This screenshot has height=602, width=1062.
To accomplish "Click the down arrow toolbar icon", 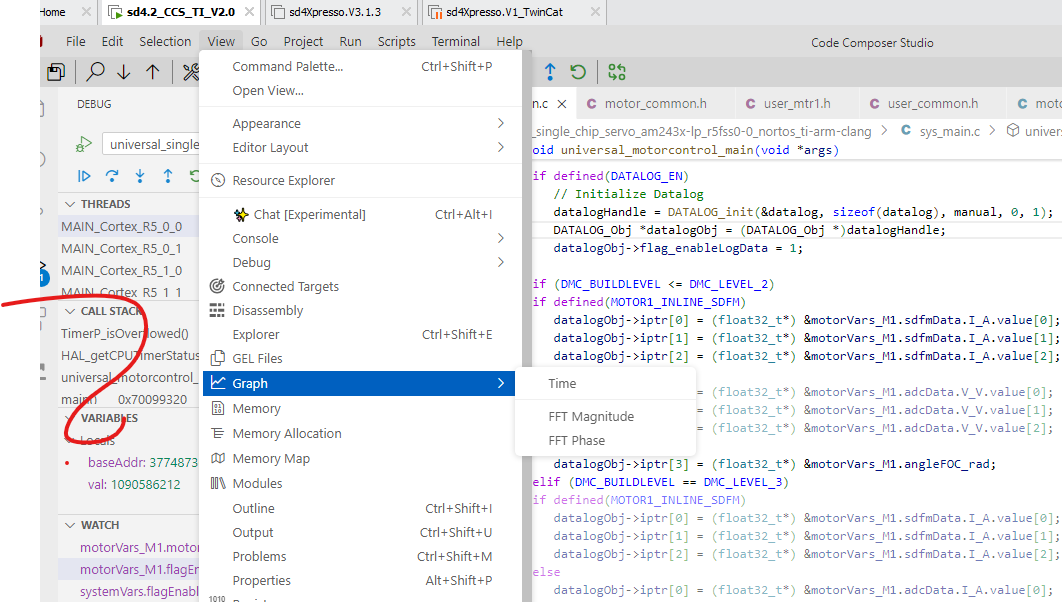I will [x=124, y=72].
